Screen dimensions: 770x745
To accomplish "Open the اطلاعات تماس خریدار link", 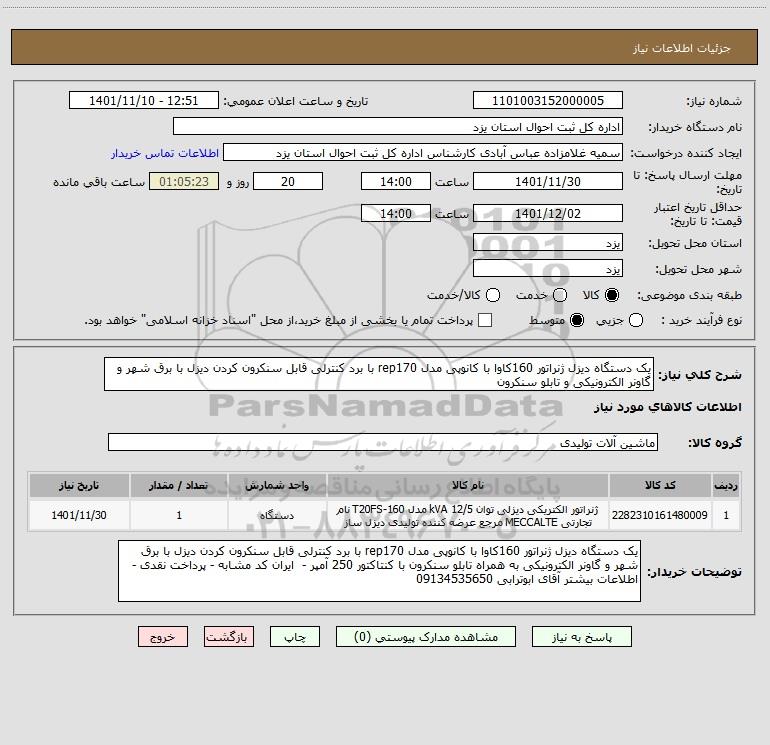I will 165,153.
